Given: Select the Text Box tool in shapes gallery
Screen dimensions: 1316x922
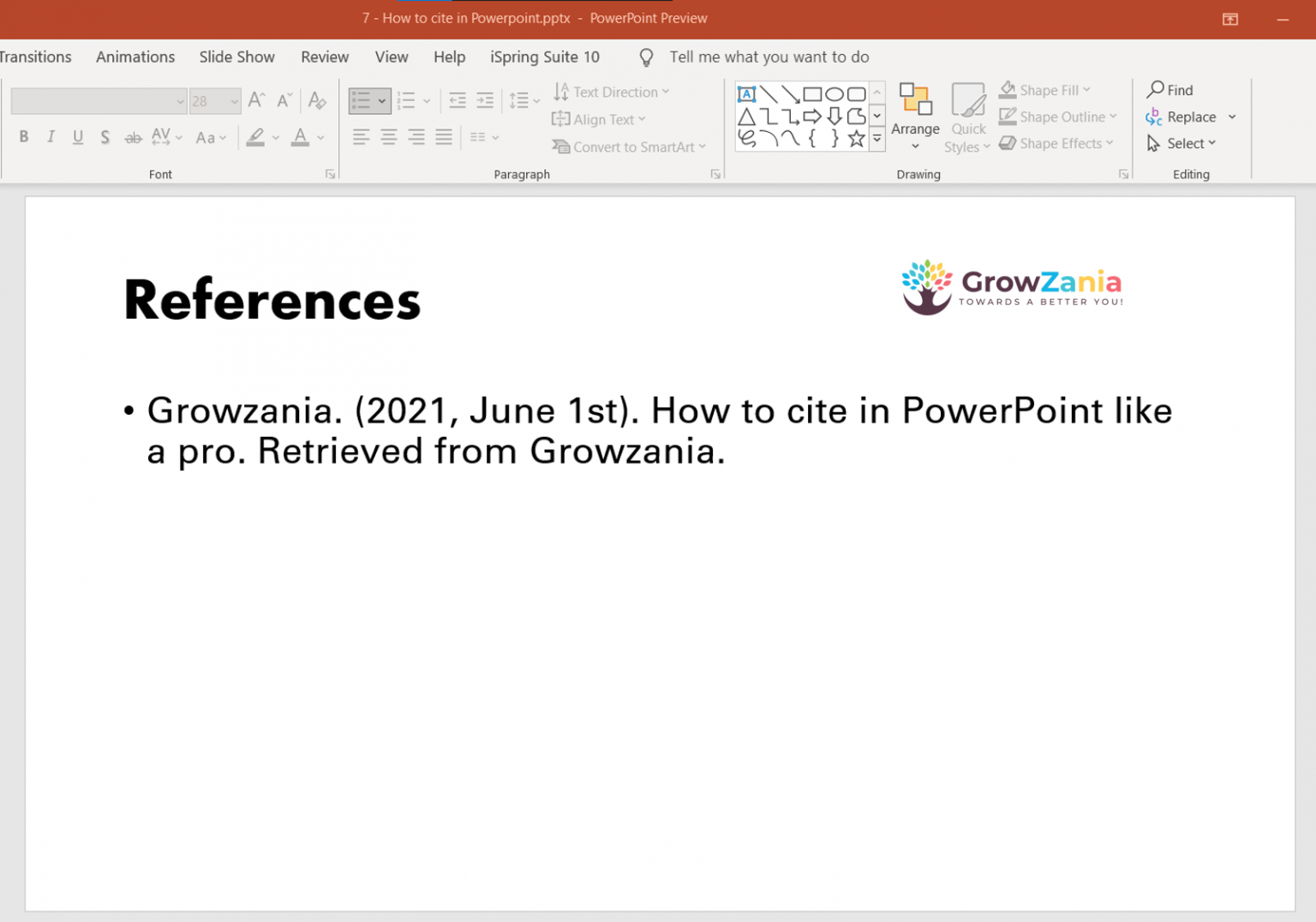Looking at the screenshot, I should (x=746, y=93).
